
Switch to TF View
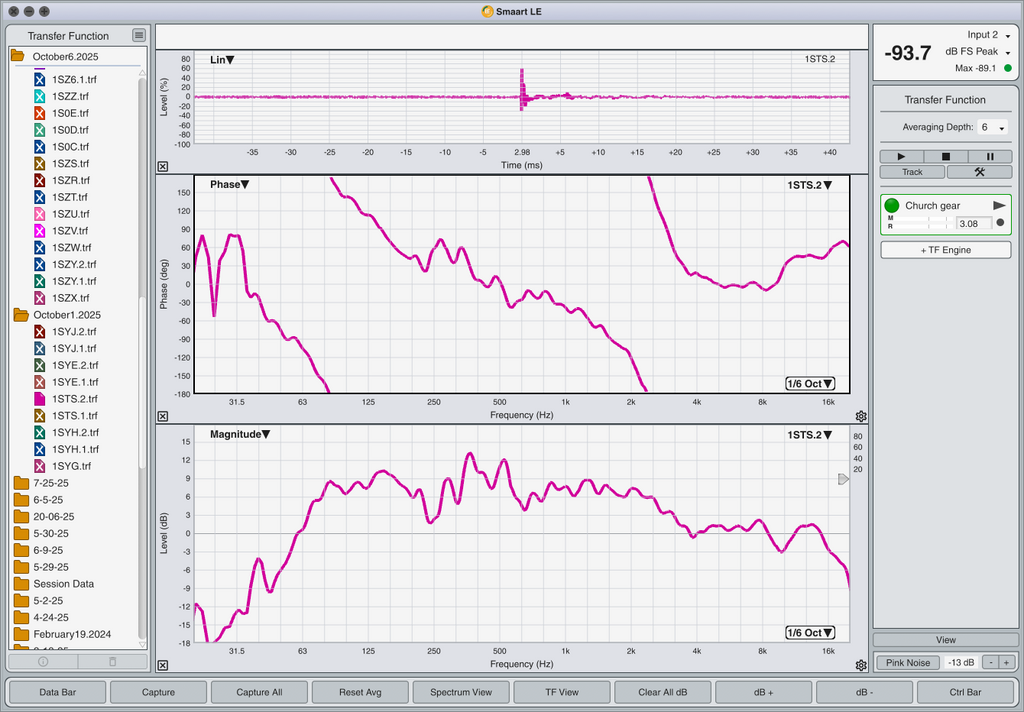coord(561,692)
